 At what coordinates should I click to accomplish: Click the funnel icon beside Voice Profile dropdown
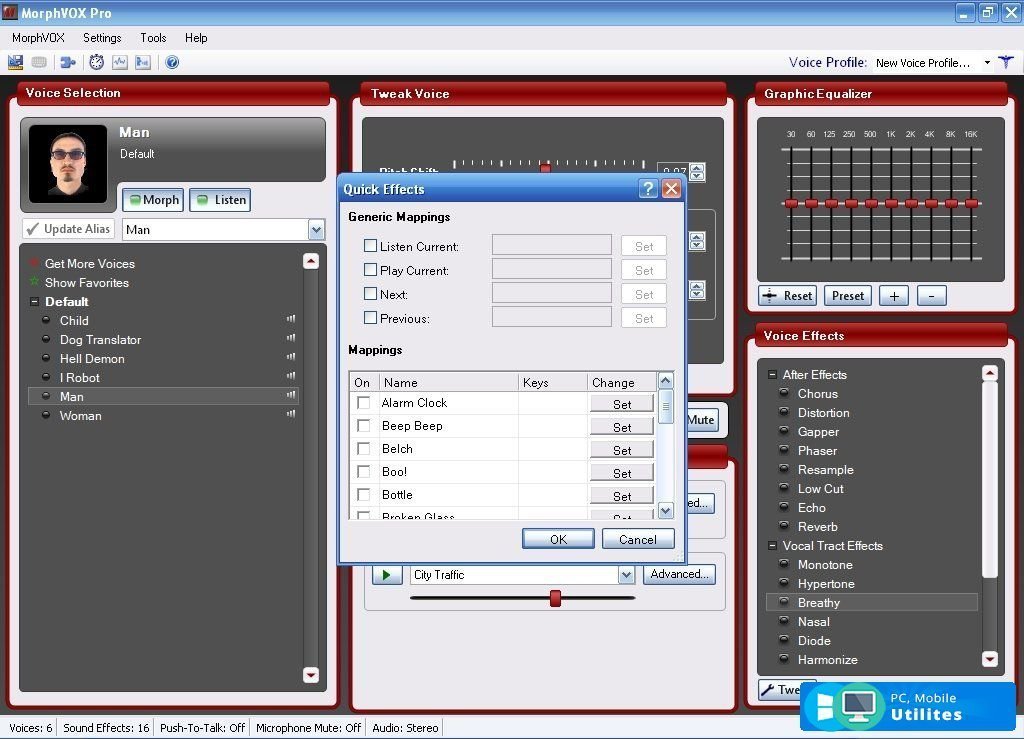click(x=1006, y=62)
